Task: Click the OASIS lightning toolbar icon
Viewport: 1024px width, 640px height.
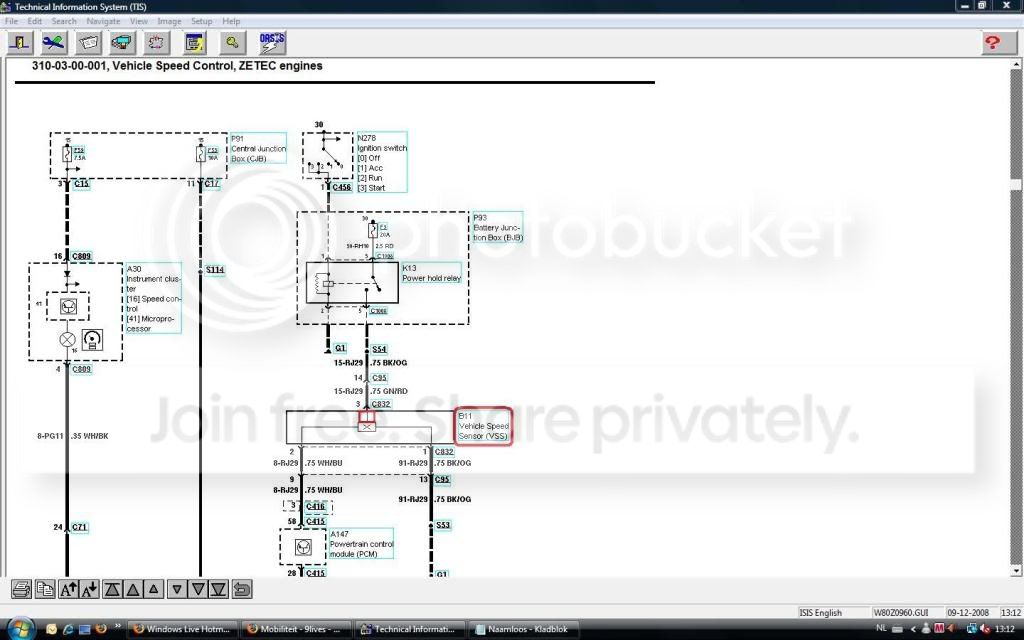Action: click(272, 43)
